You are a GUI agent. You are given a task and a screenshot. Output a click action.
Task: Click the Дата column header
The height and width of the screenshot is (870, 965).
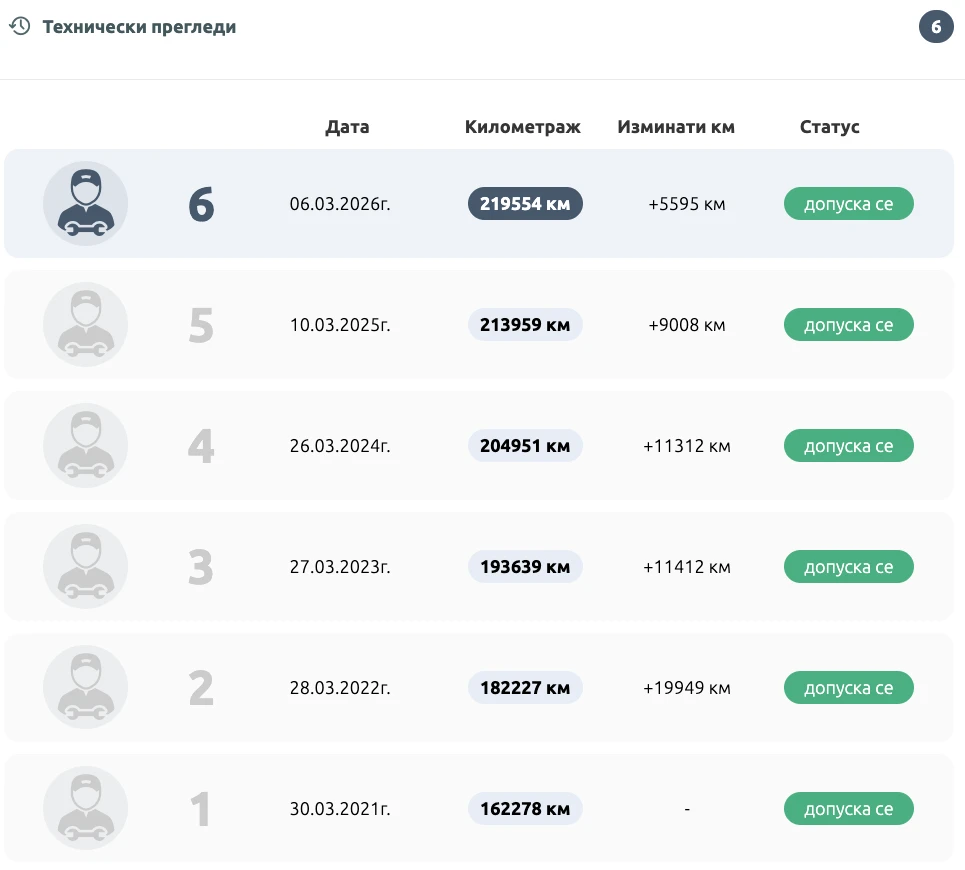point(347,127)
